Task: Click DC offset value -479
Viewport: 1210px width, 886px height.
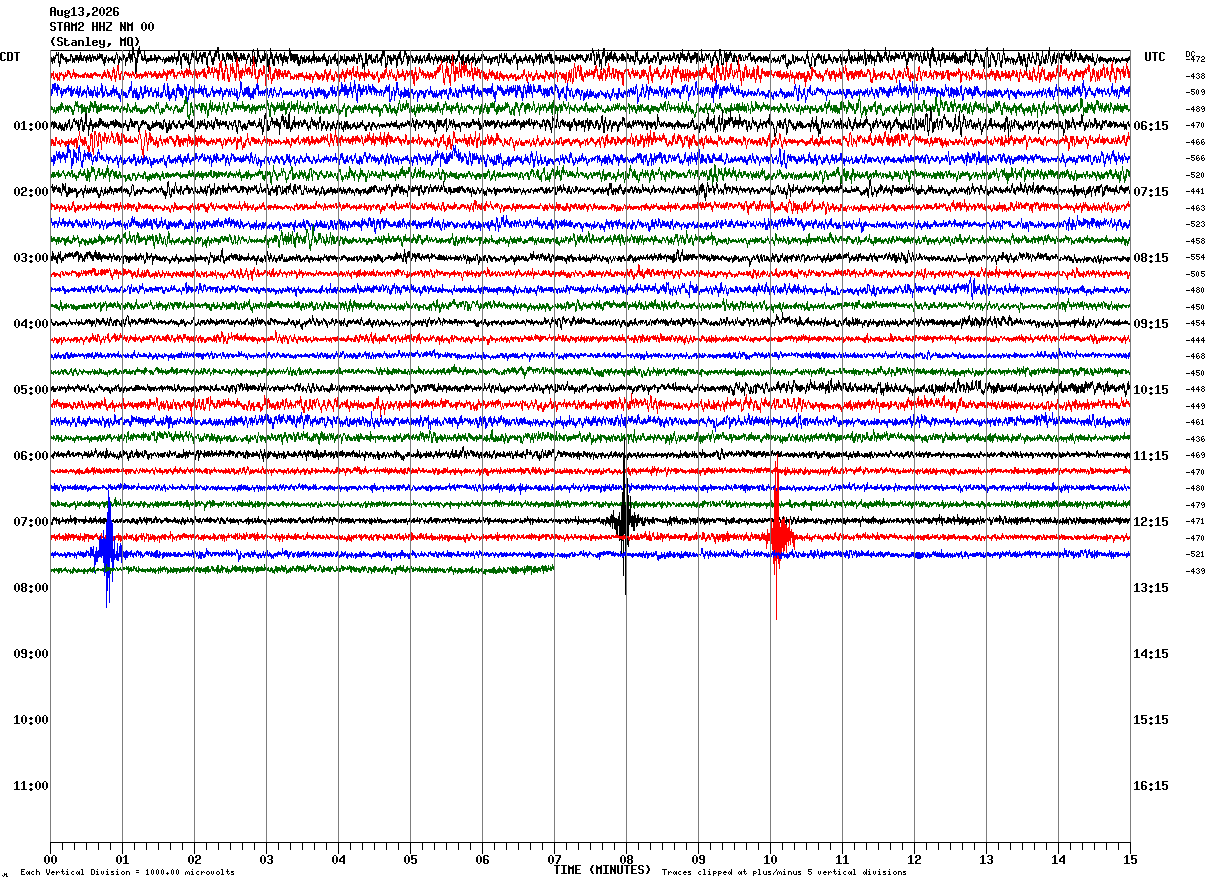Action: pyautogui.click(x=1195, y=505)
